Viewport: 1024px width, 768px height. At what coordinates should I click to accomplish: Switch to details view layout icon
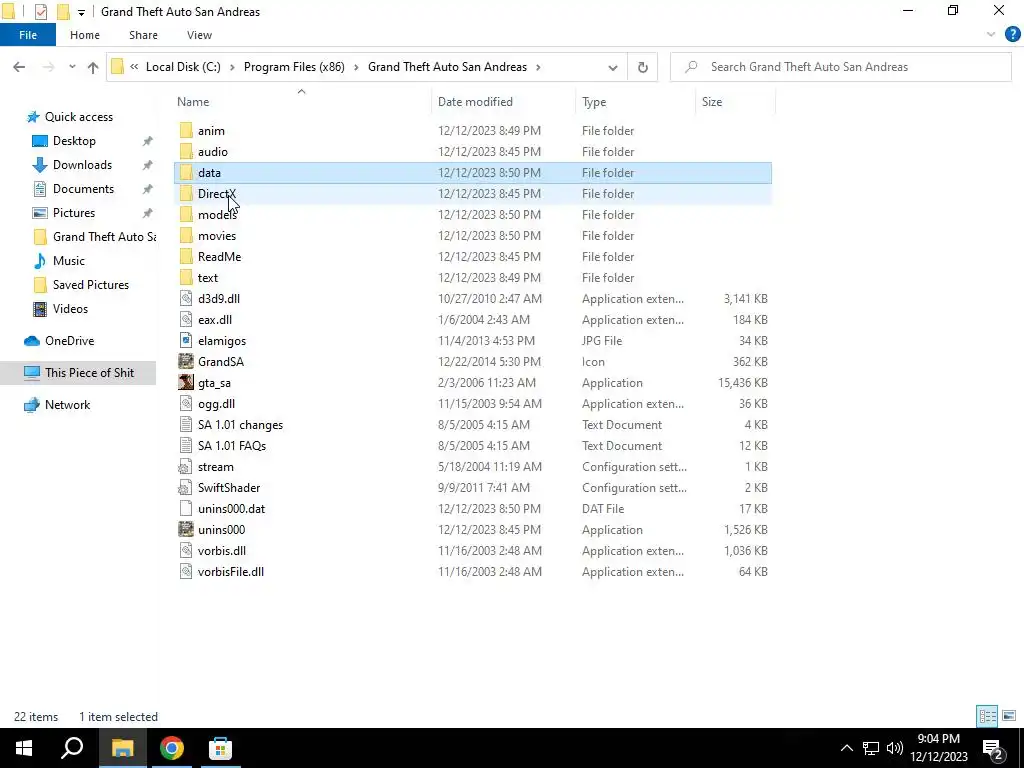point(987,716)
